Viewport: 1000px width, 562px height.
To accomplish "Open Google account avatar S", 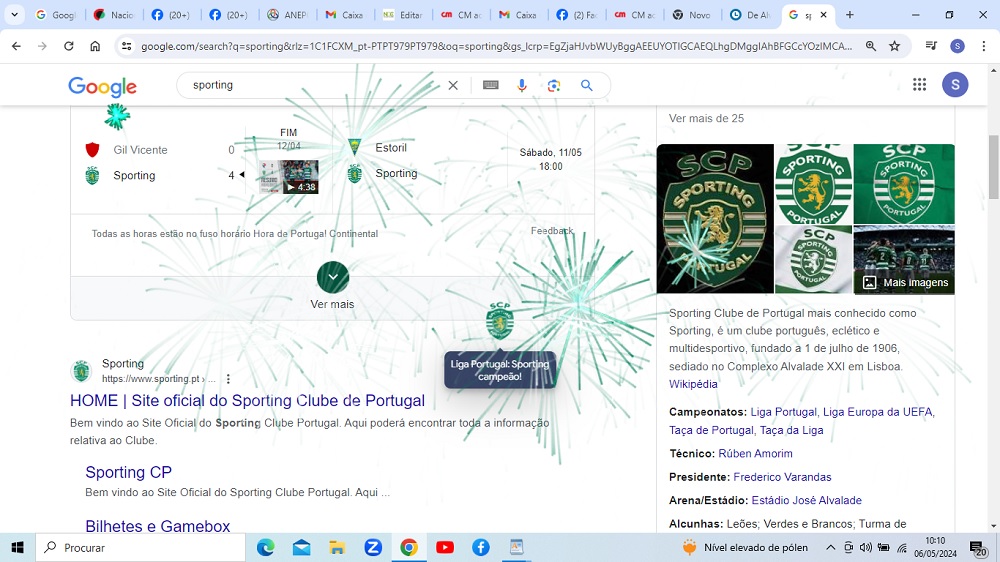I will (x=955, y=84).
